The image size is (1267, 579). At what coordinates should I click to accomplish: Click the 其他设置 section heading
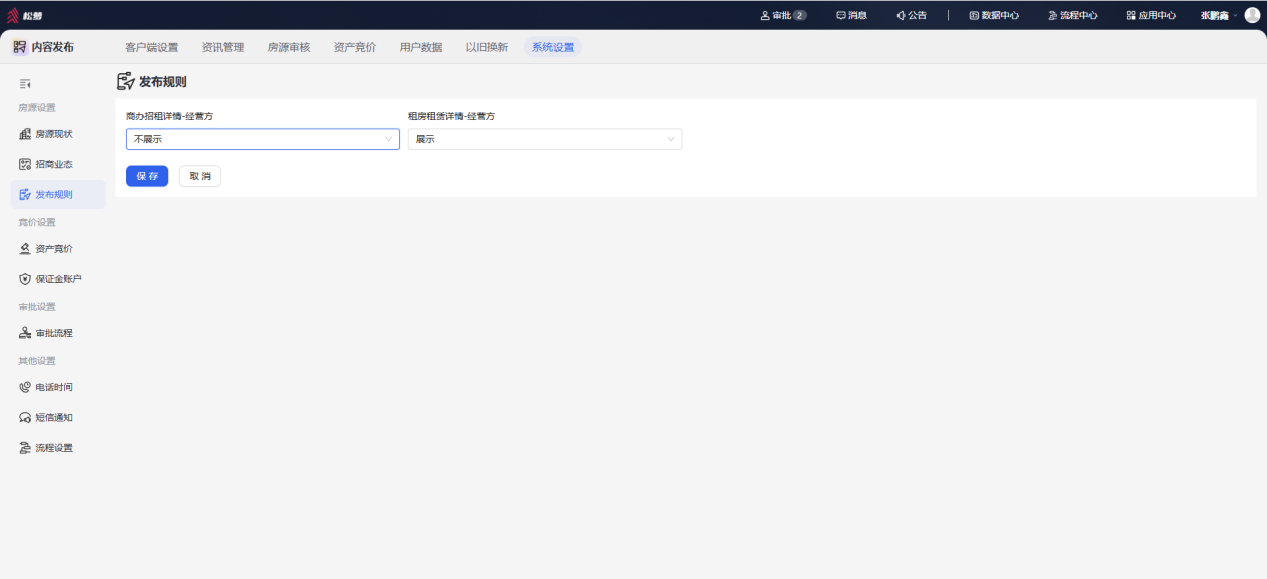37,360
